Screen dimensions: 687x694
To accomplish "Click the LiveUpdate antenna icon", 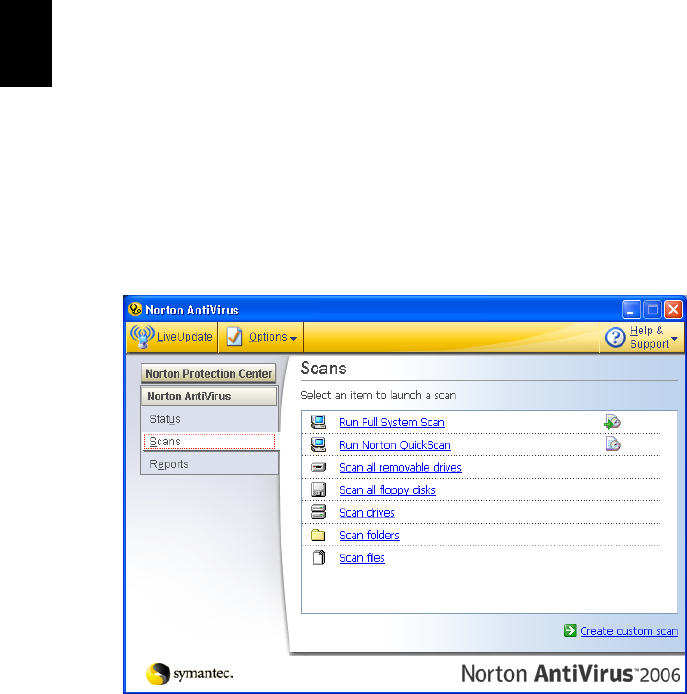I will (142, 336).
